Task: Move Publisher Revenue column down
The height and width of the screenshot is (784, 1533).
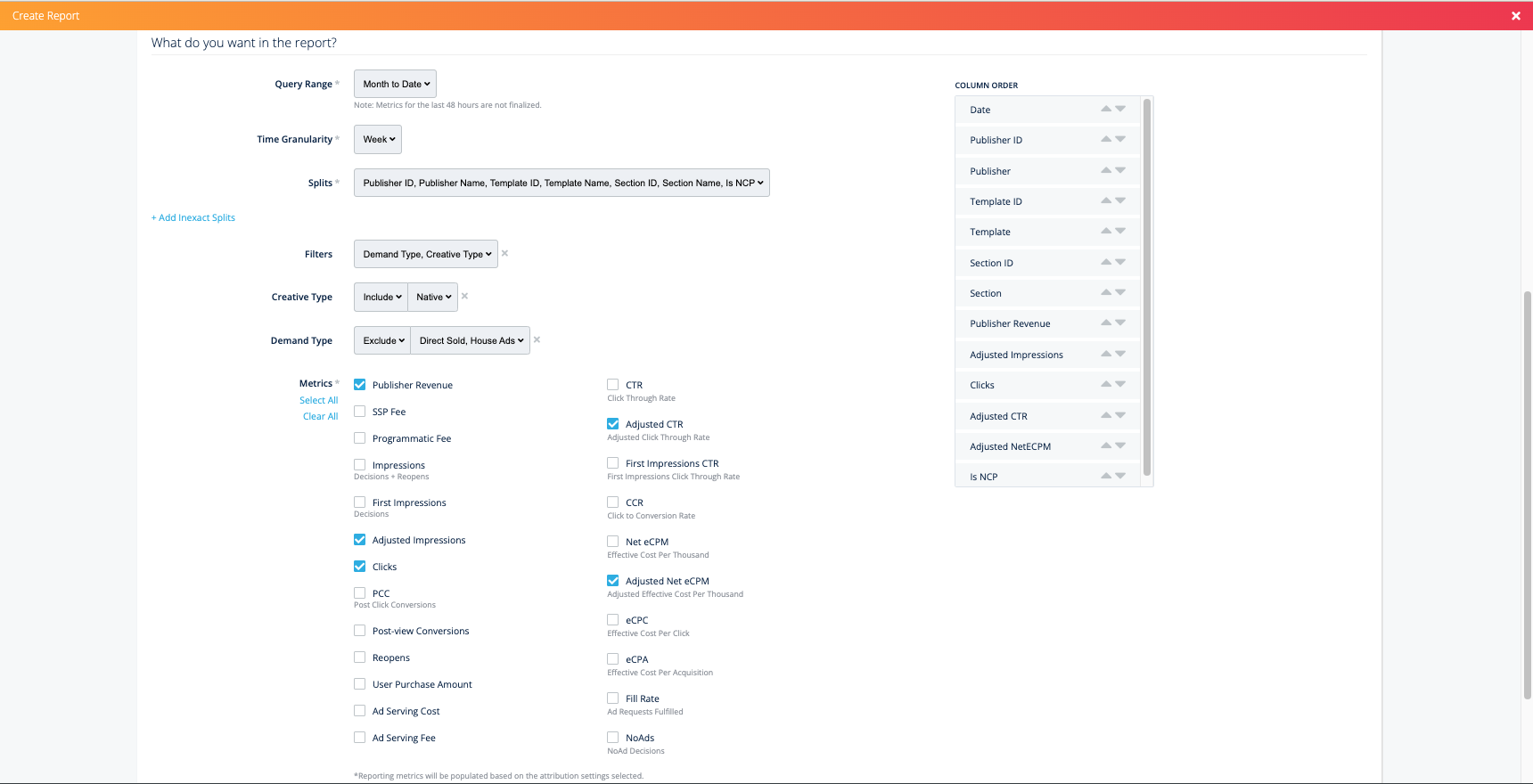Action: 1120,323
